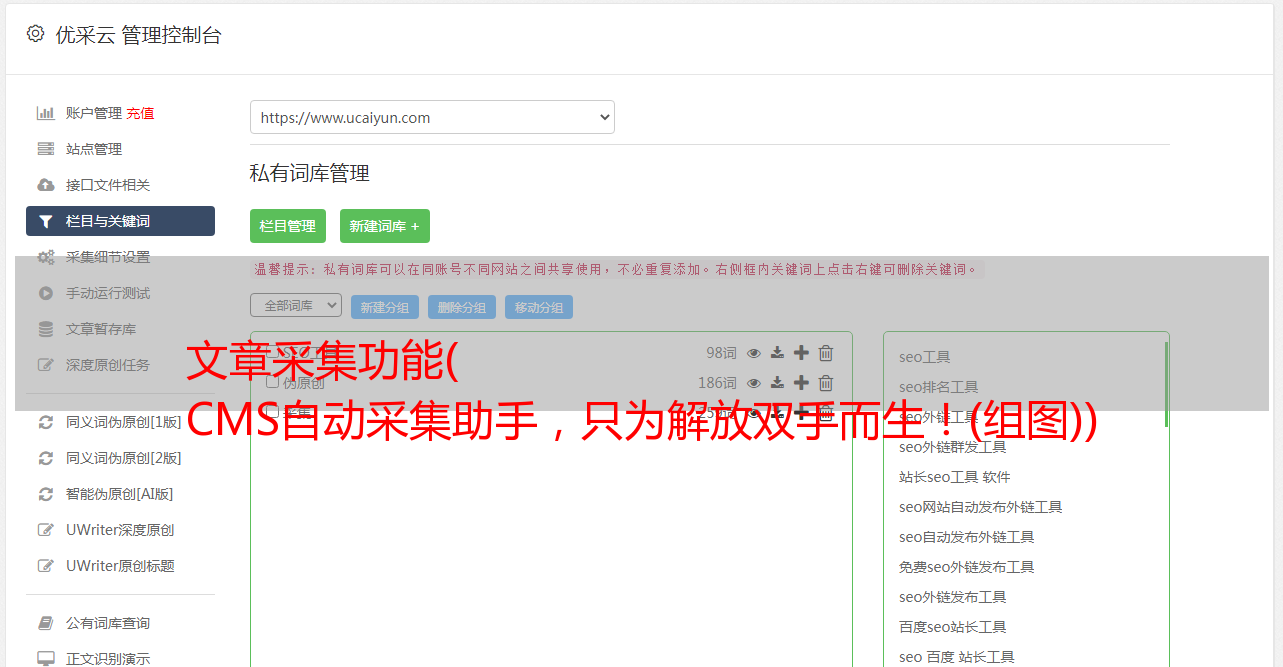Click the keyword 'seo 百度 站长工具'
The height and width of the screenshot is (667, 1283).
coord(956,657)
